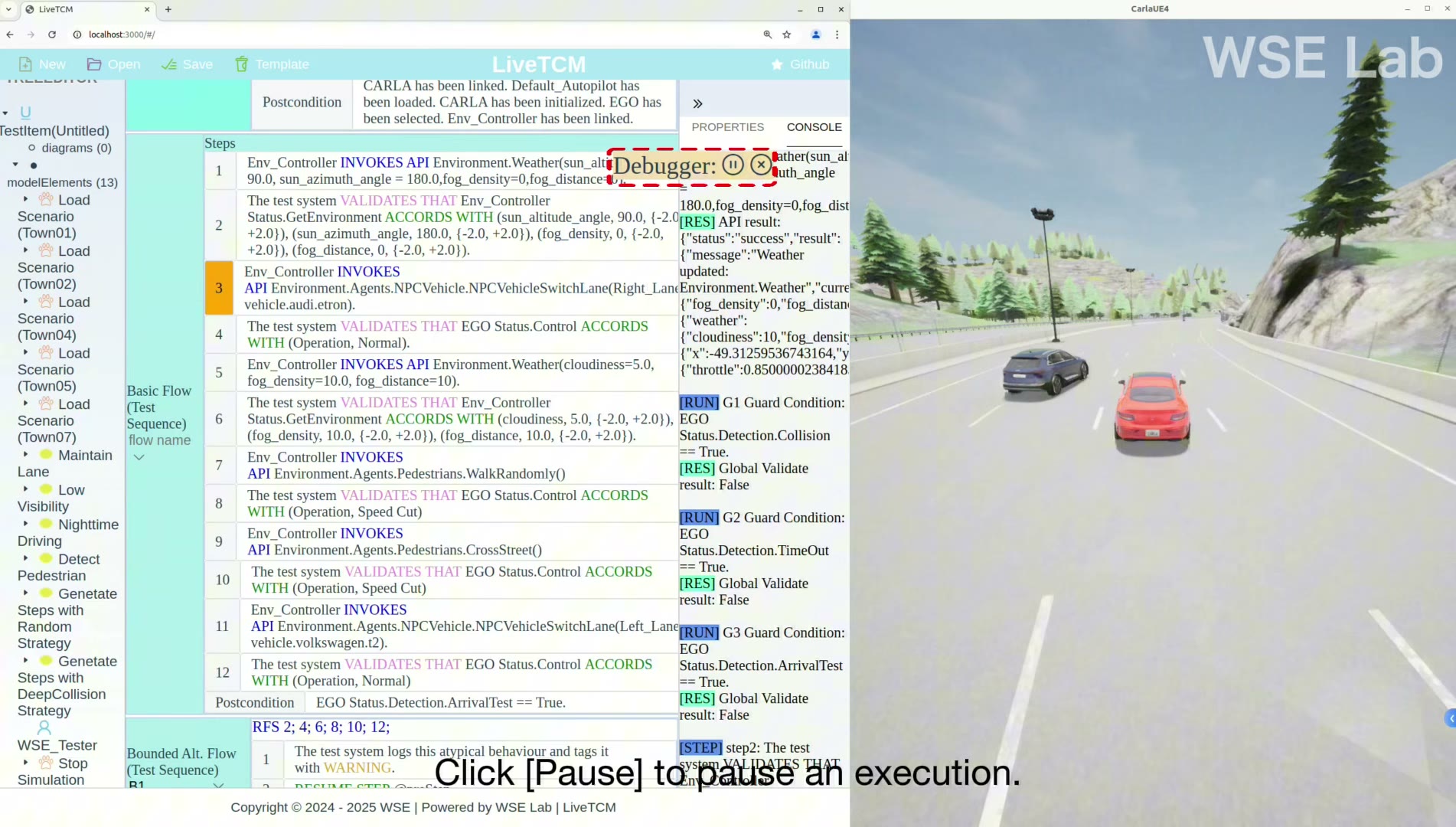Click the browser forward arrow
The width and height of the screenshot is (1456, 827).
pyautogui.click(x=31, y=34)
